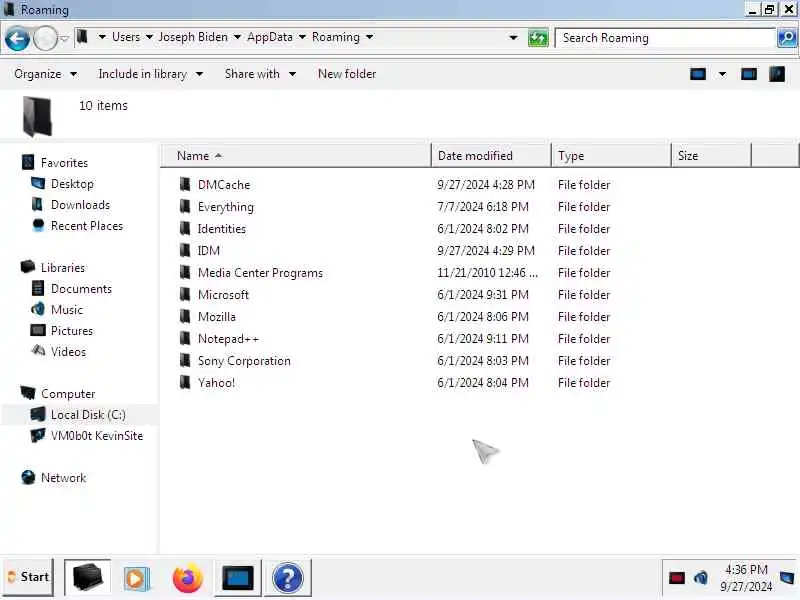Select Favorites in navigation pane
The height and width of the screenshot is (600, 800).
[x=64, y=163]
